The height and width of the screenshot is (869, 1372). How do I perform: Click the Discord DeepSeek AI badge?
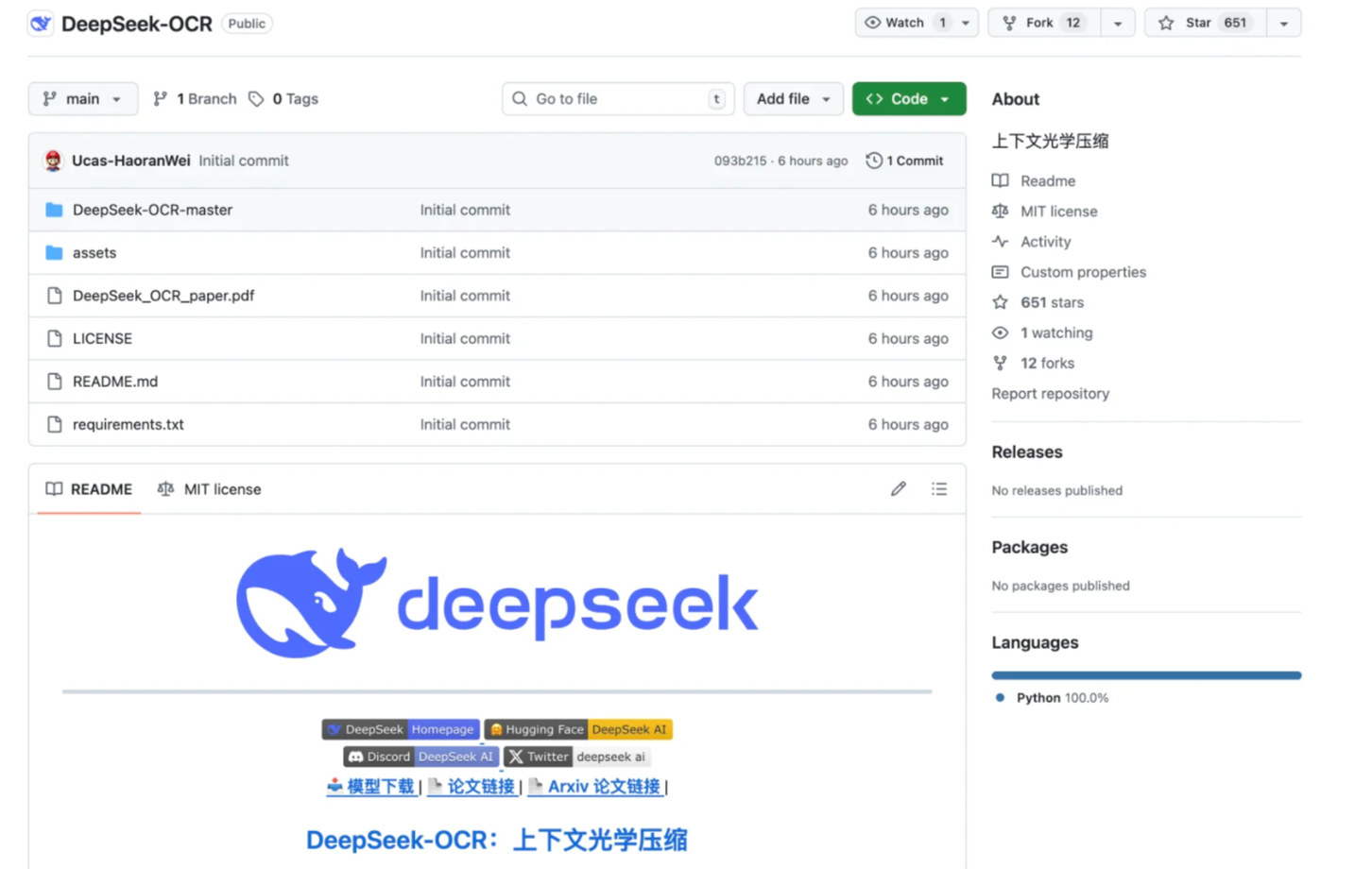(420, 757)
